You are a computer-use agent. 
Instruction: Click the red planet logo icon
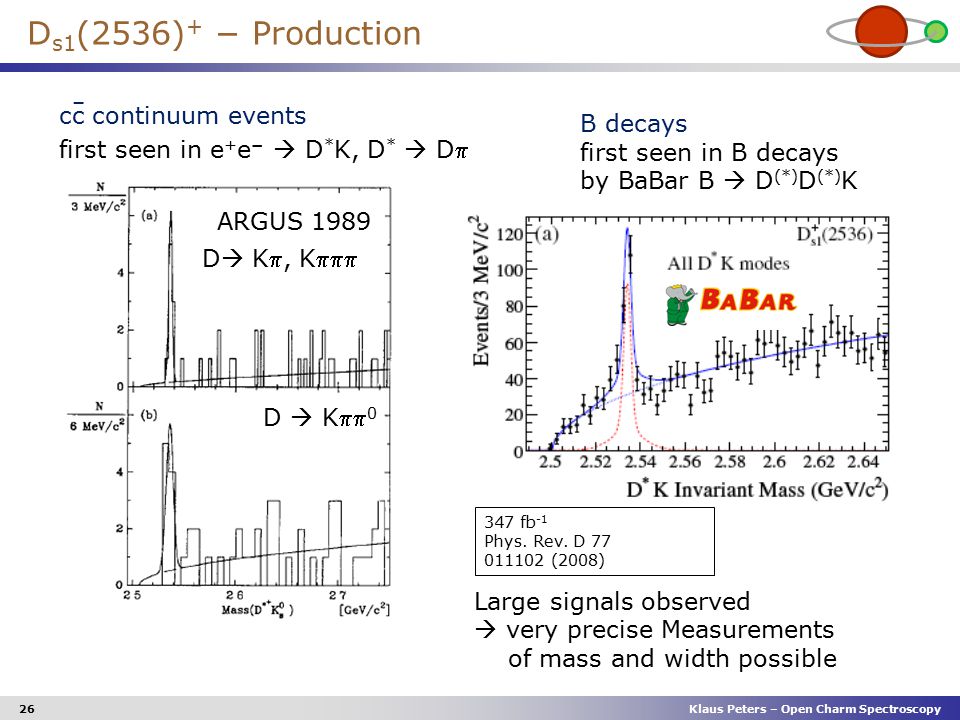tap(881, 32)
